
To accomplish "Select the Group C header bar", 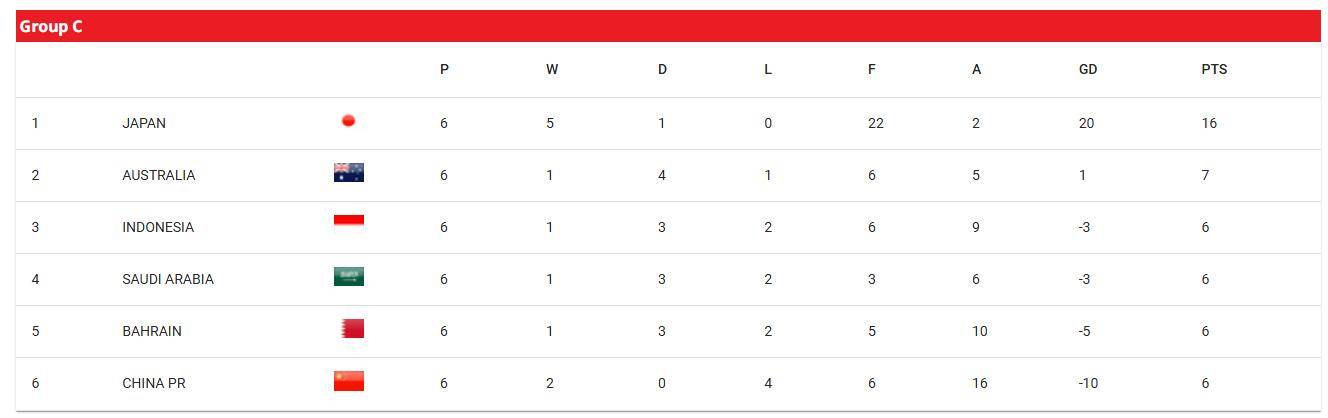I will 668,26.
